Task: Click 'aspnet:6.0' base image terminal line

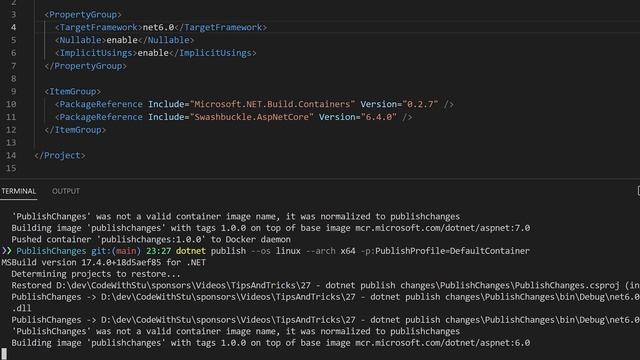Action: 271,343
